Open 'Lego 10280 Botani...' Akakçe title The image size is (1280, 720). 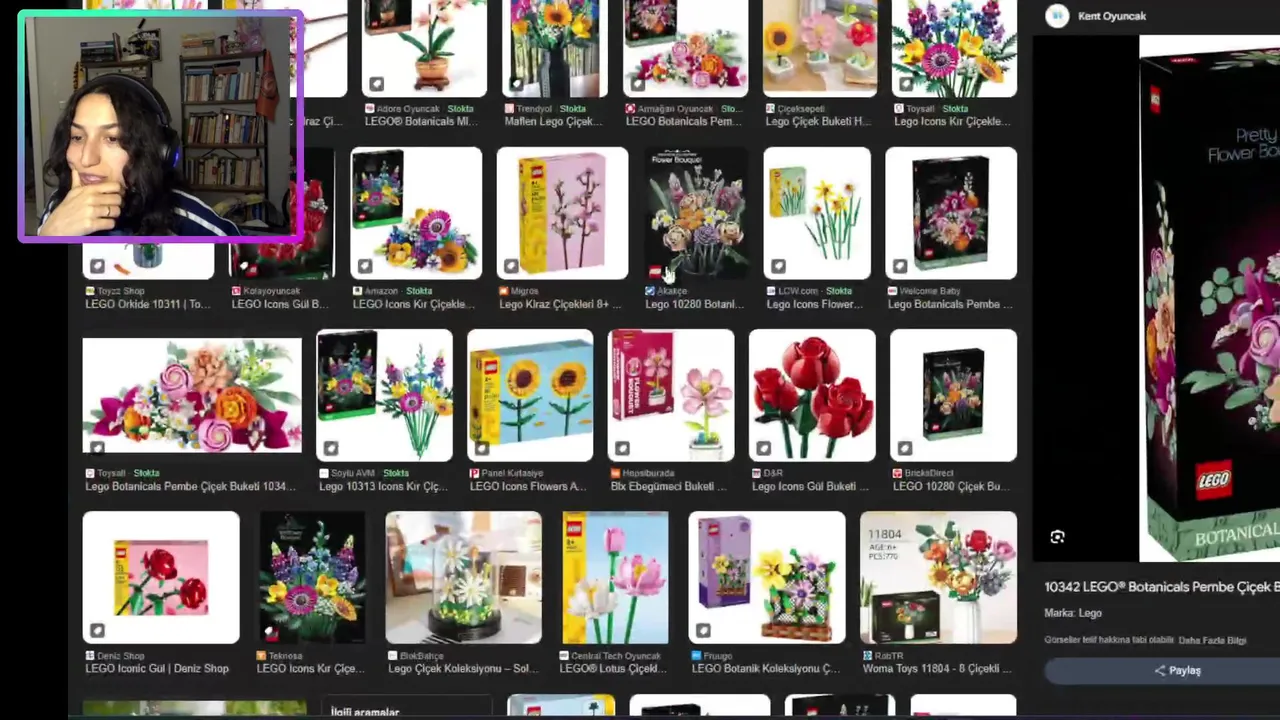[694, 304]
